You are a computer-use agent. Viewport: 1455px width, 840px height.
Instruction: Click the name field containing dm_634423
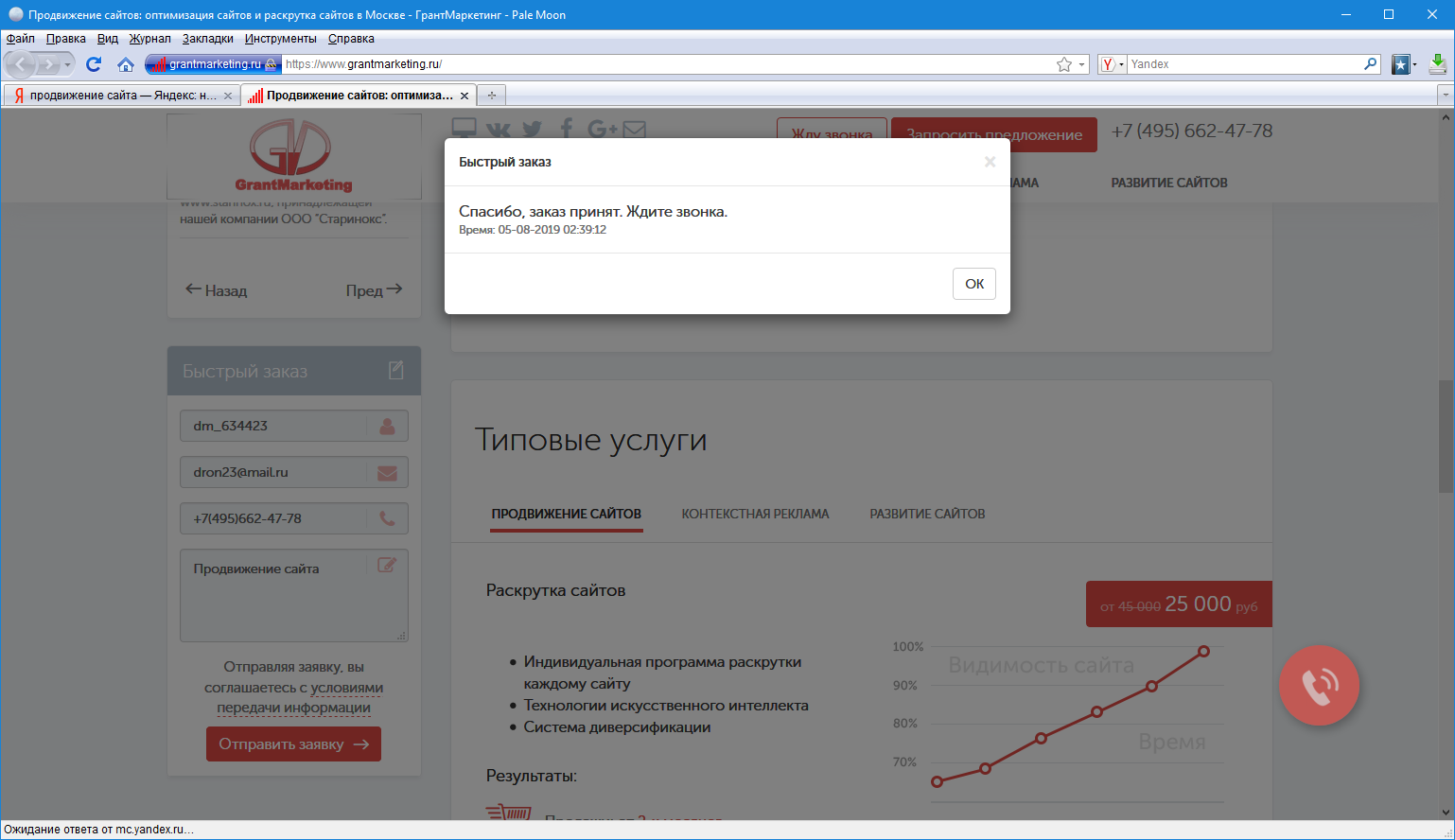(294, 426)
